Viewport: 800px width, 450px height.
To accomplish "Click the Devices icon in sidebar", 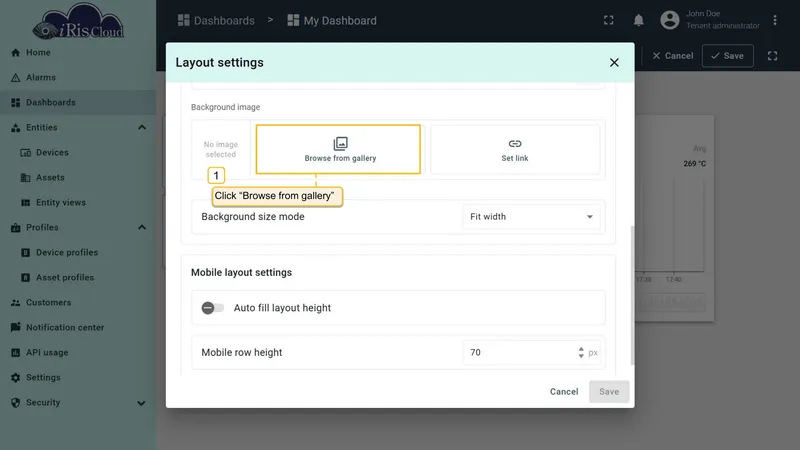I will pos(26,153).
